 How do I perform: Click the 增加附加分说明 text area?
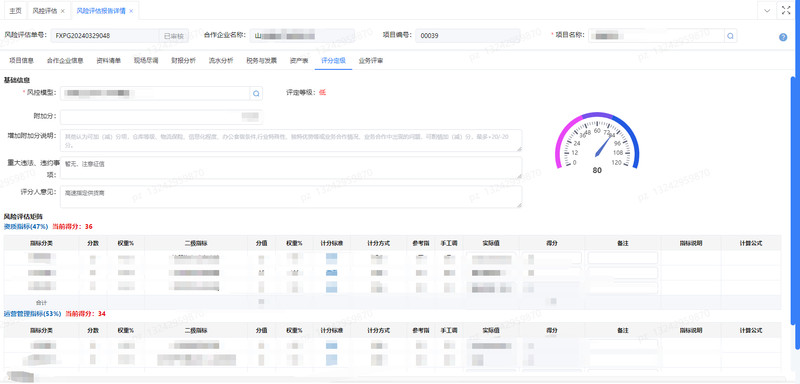[x=291, y=141]
